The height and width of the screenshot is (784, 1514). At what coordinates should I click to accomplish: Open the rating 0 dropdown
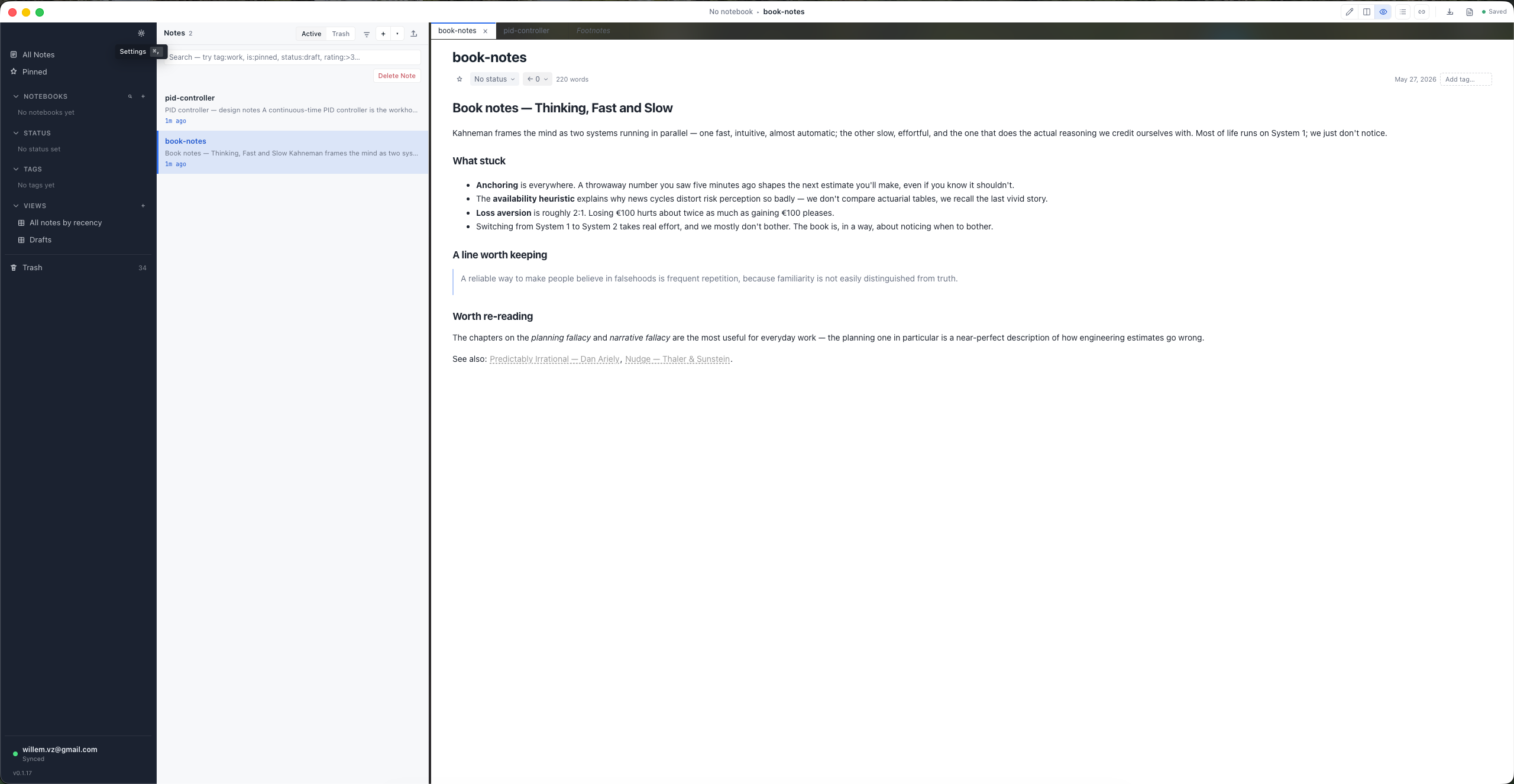pyautogui.click(x=538, y=79)
